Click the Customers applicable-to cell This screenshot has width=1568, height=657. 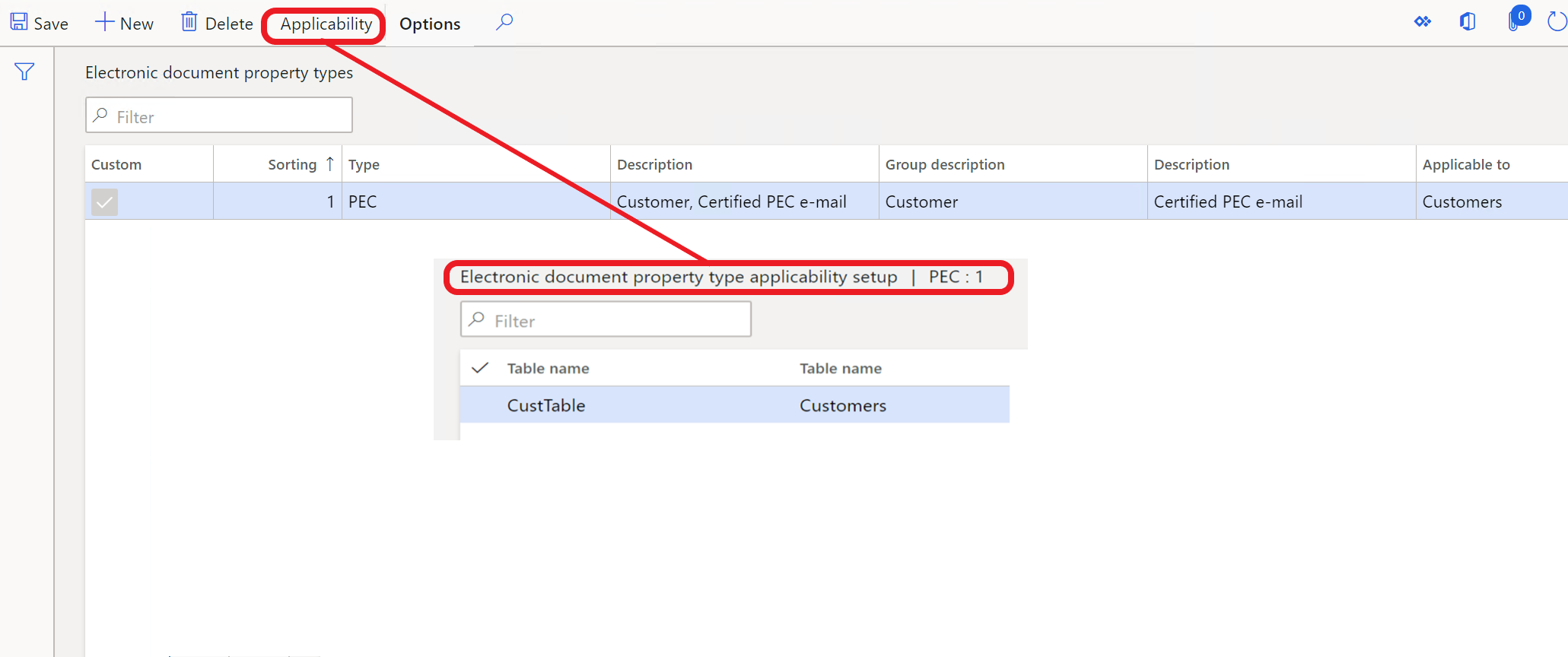coord(1492,202)
